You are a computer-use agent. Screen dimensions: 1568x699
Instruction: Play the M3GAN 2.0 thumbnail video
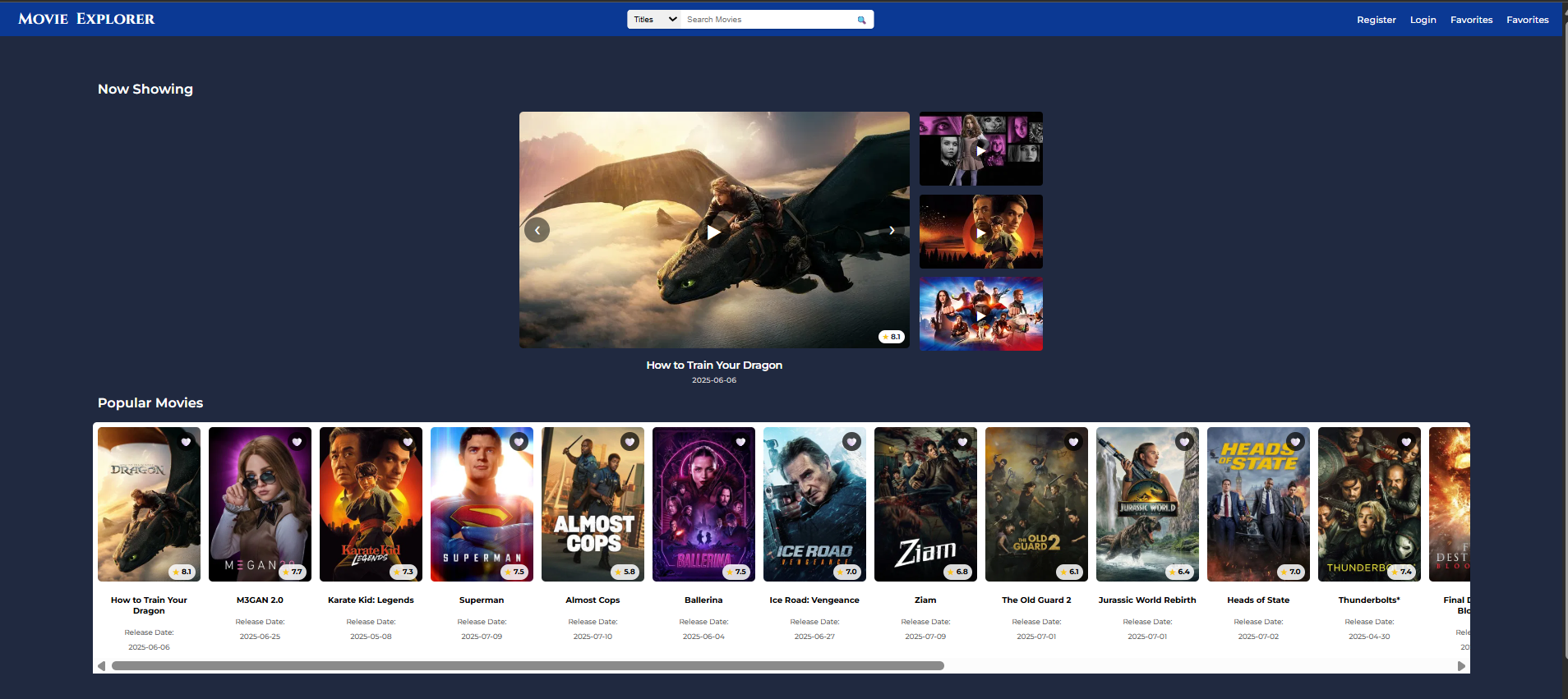(980, 150)
